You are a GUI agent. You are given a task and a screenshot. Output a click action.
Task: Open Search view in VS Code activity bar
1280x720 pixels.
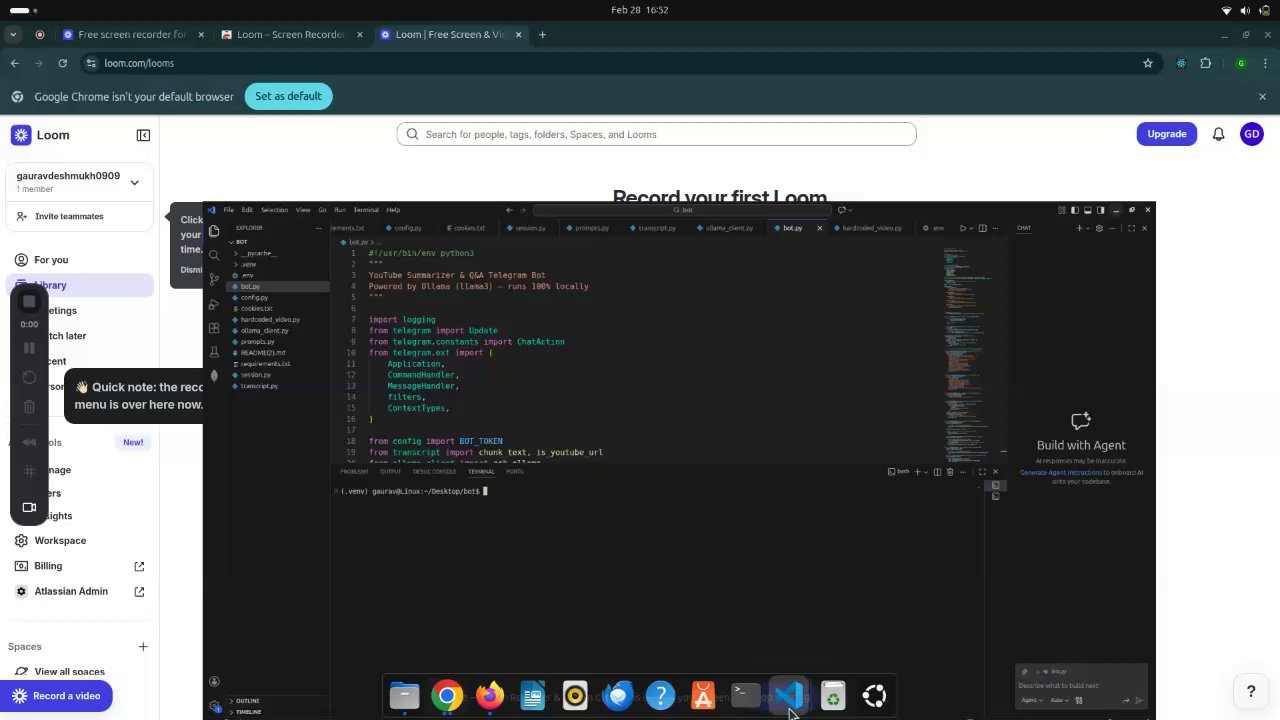pyautogui.click(x=214, y=255)
